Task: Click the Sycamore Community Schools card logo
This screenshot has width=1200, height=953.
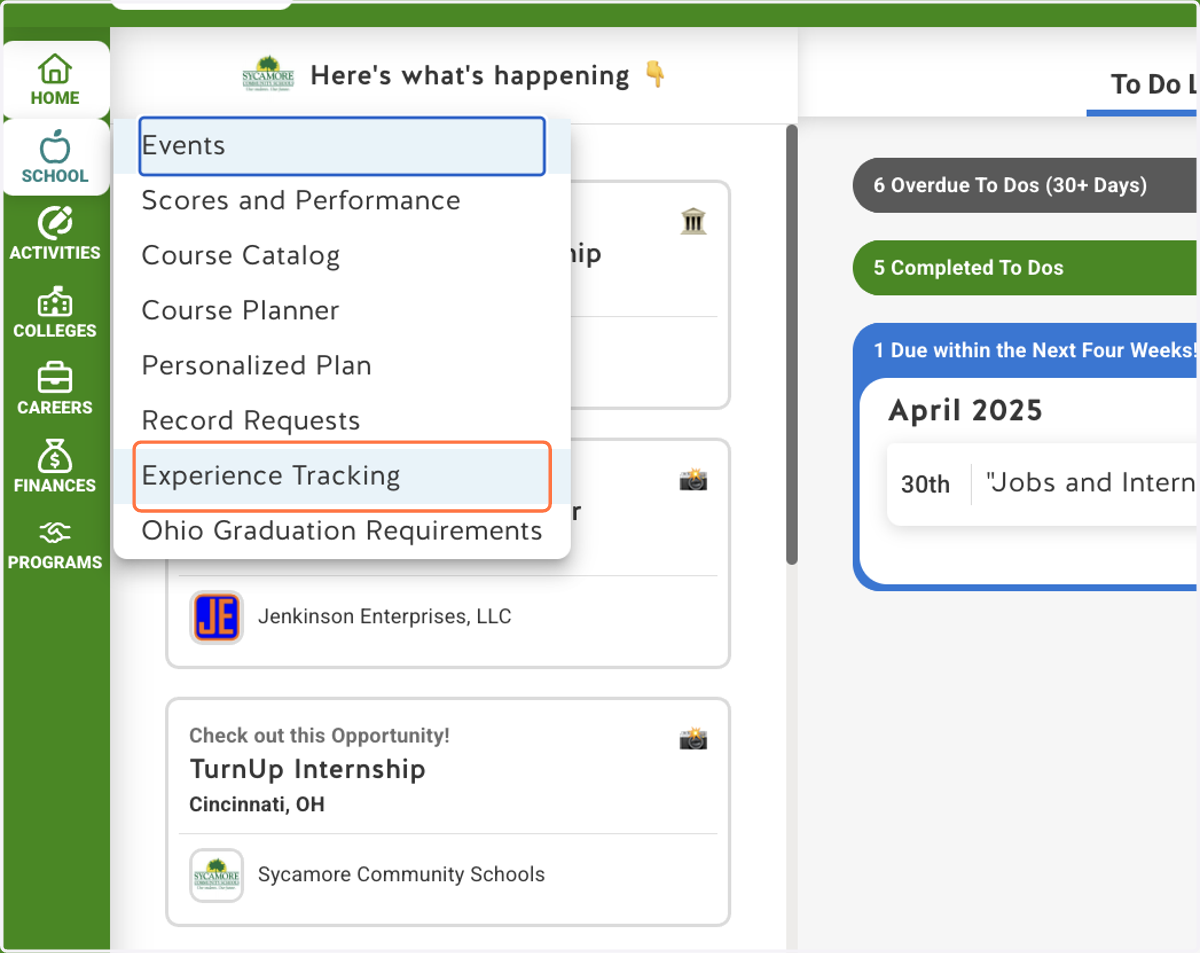Action: (217, 875)
